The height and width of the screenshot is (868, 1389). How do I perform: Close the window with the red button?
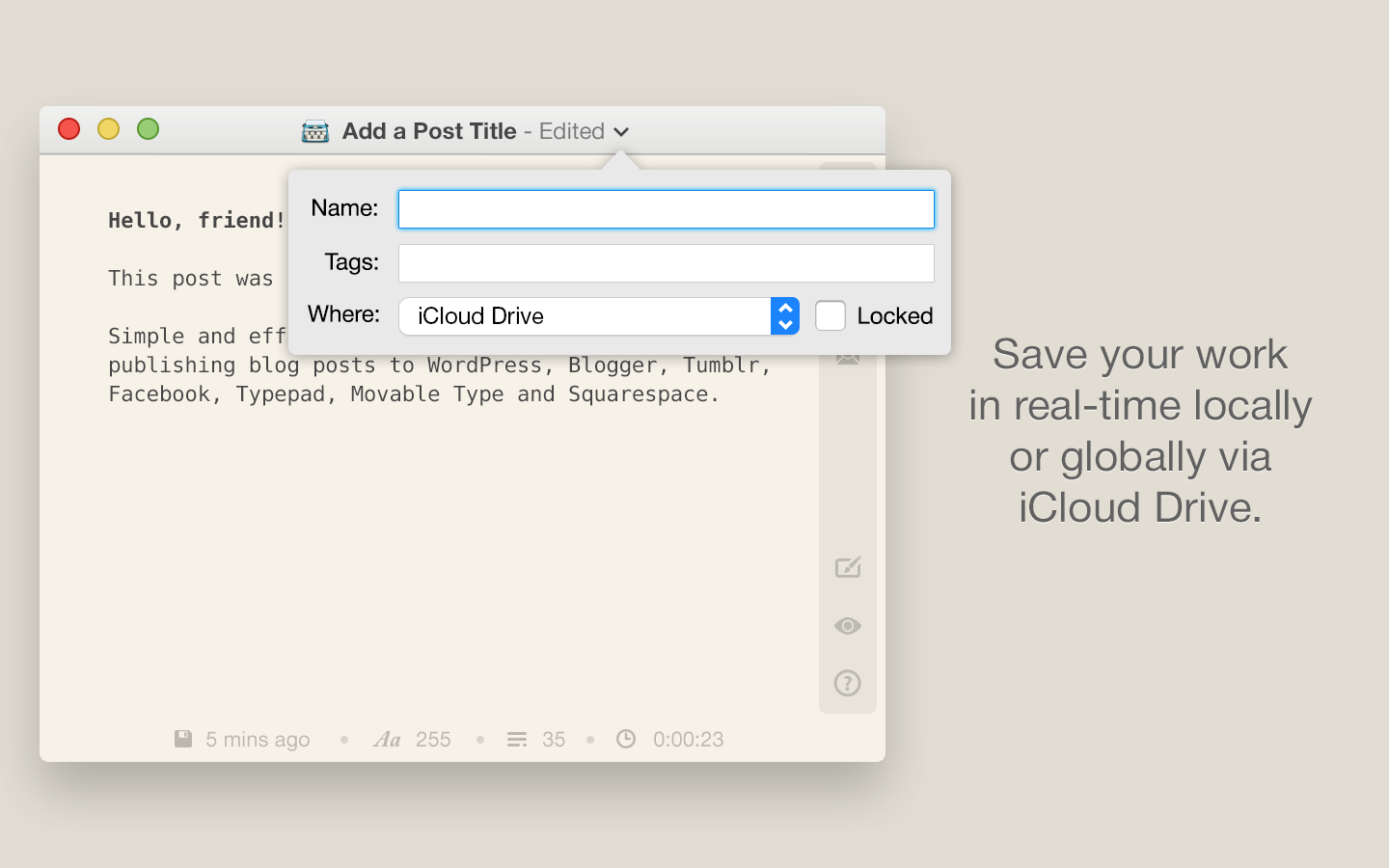click(69, 129)
